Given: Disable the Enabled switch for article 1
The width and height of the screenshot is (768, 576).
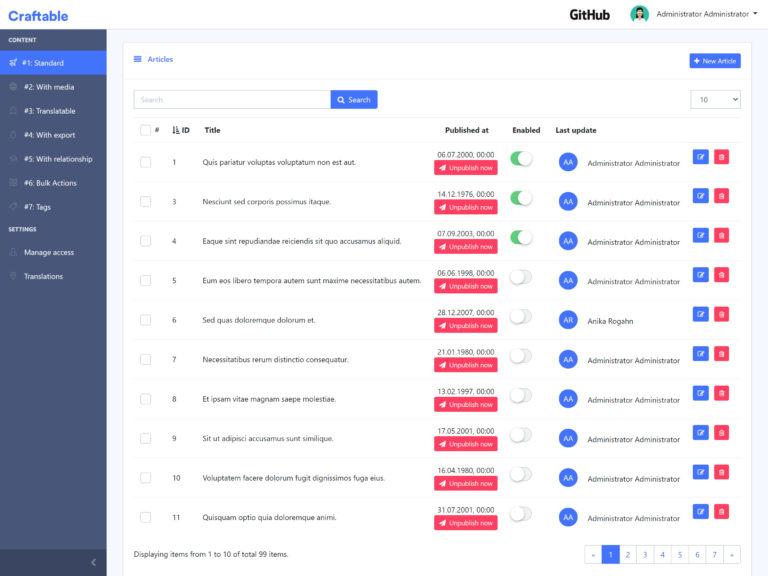Looking at the screenshot, I should pyautogui.click(x=521, y=159).
